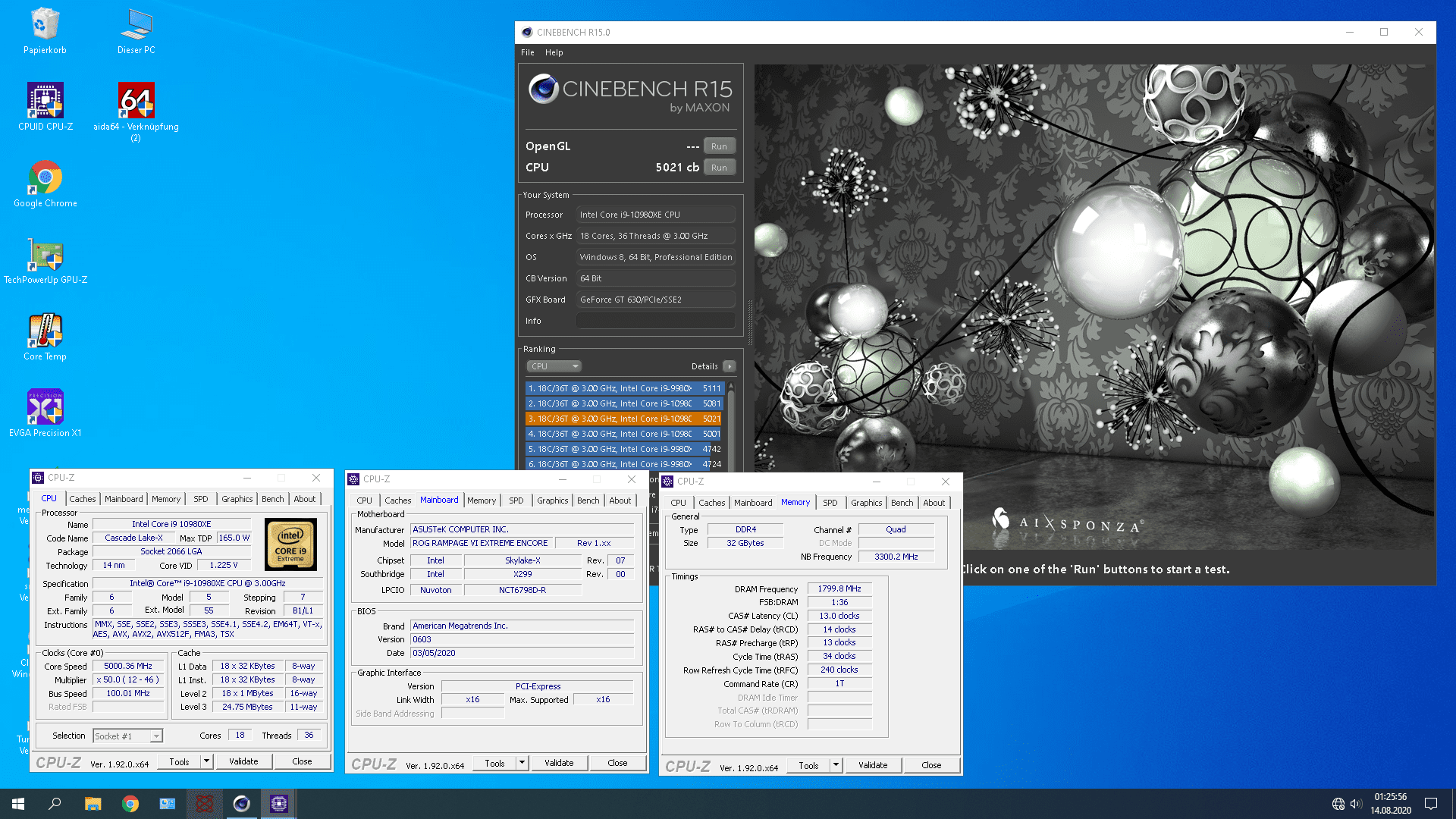Open SPD tab in left CPU-Z window
This screenshot has height=819, width=1456.
coord(200,499)
